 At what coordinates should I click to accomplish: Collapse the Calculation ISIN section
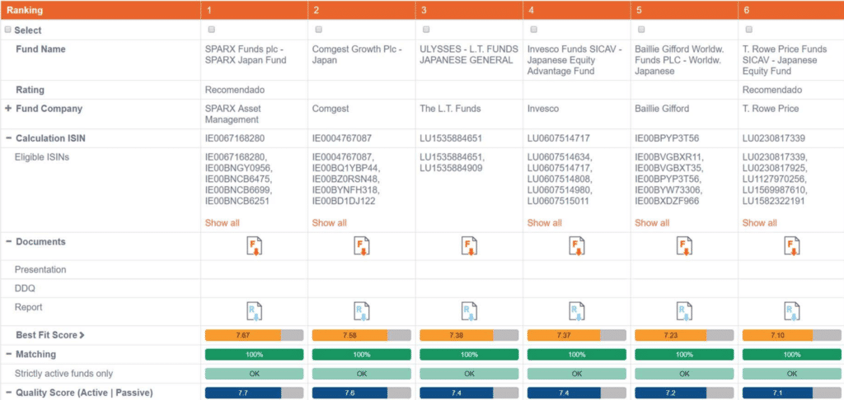[8, 138]
